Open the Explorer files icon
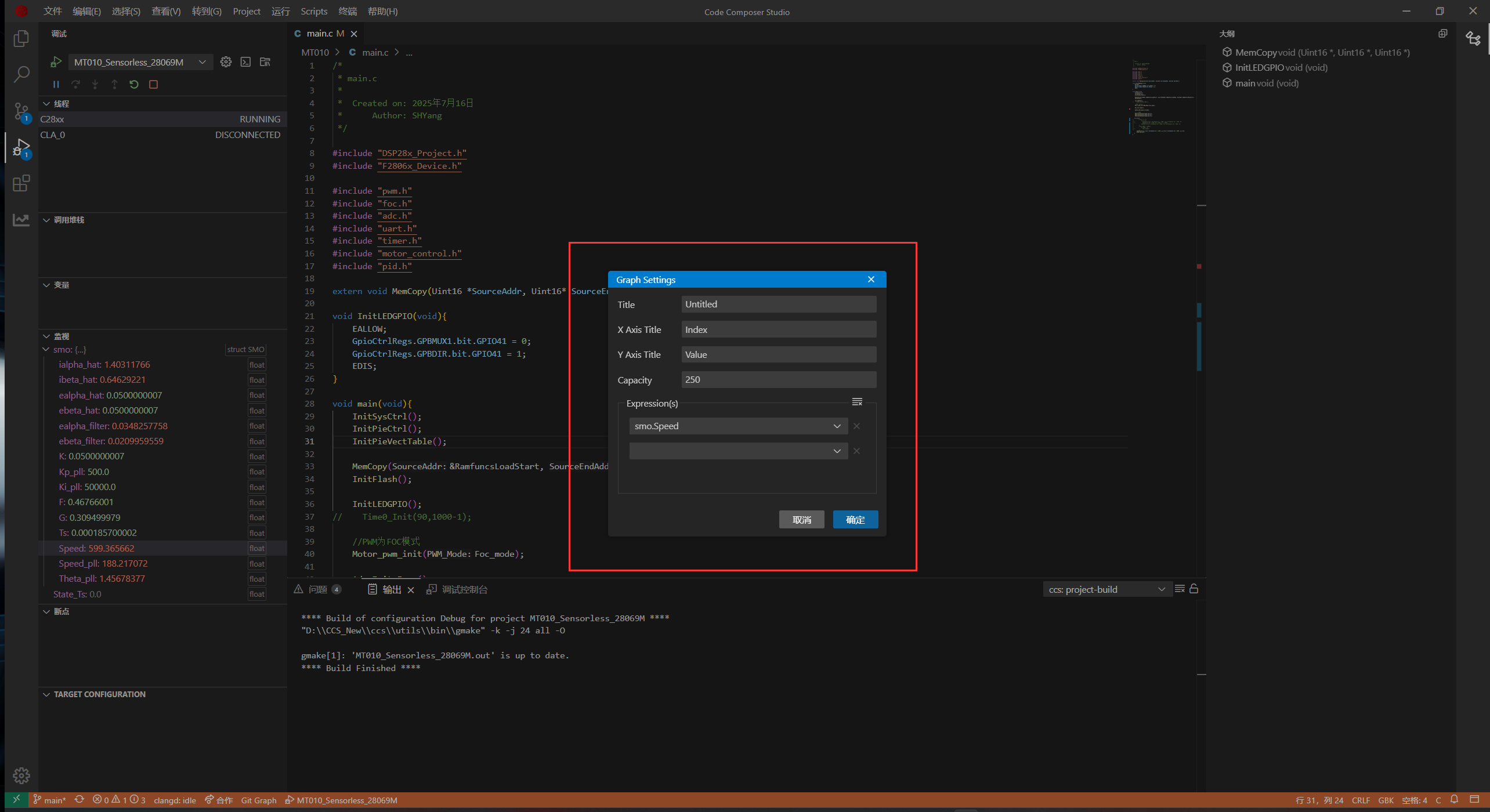This screenshot has height=812, width=1490. pyautogui.click(x=21, y=38)
